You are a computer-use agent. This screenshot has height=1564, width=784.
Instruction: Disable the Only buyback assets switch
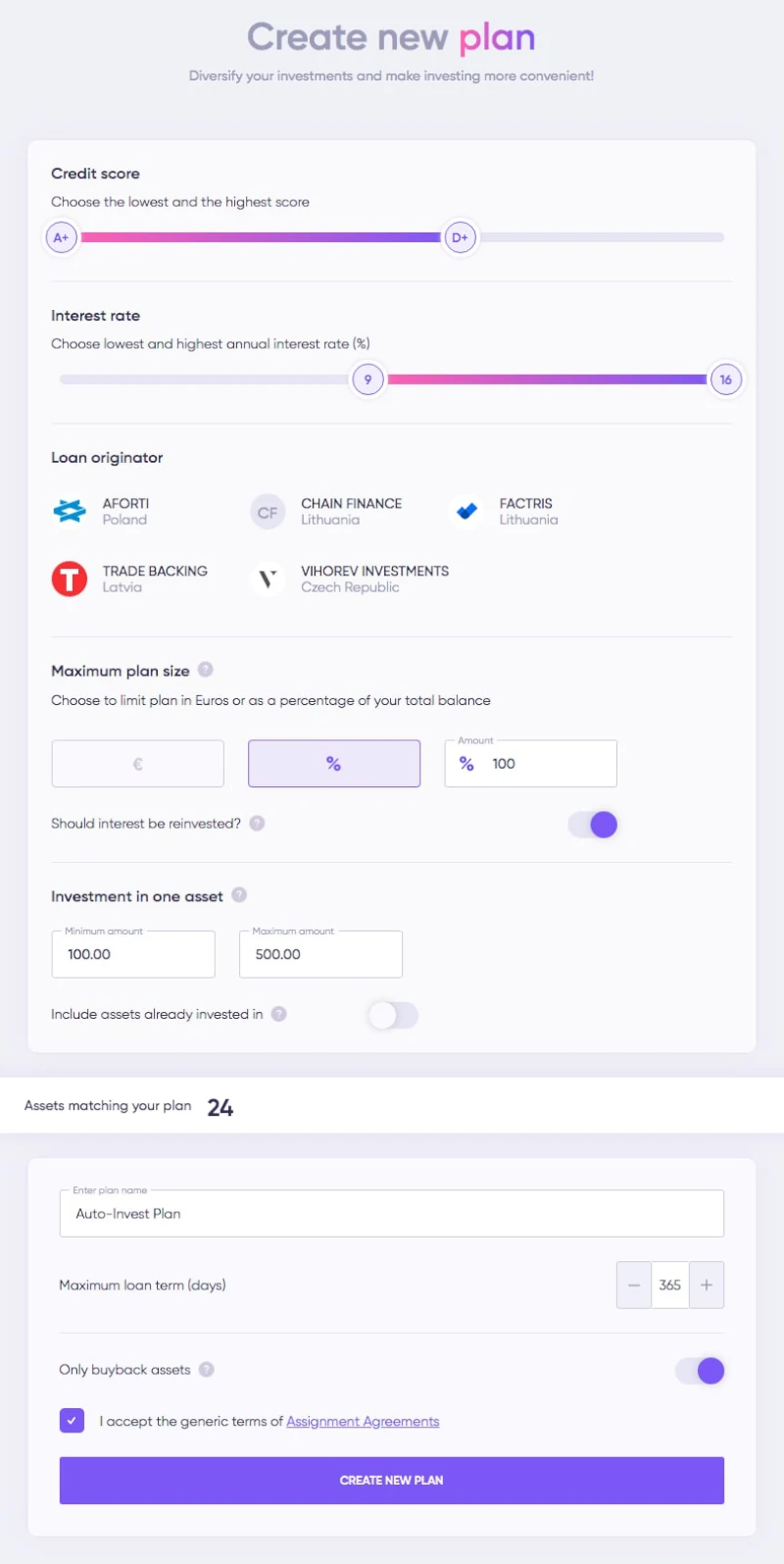pos(700,1371)
